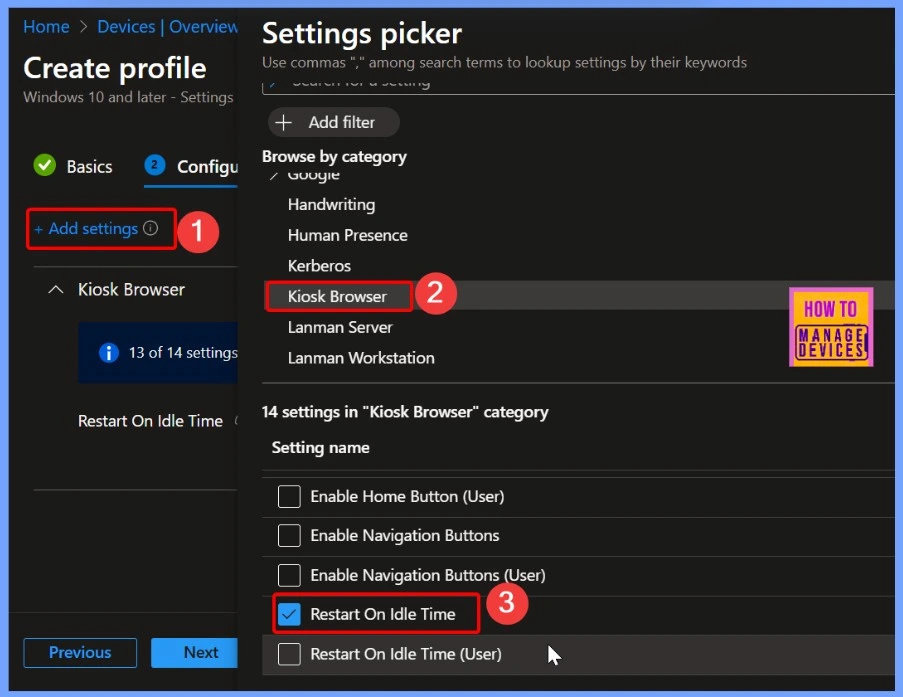Click the info icon beside Add settings
Screen dimensions: 903x697
[x=151, y=228]
